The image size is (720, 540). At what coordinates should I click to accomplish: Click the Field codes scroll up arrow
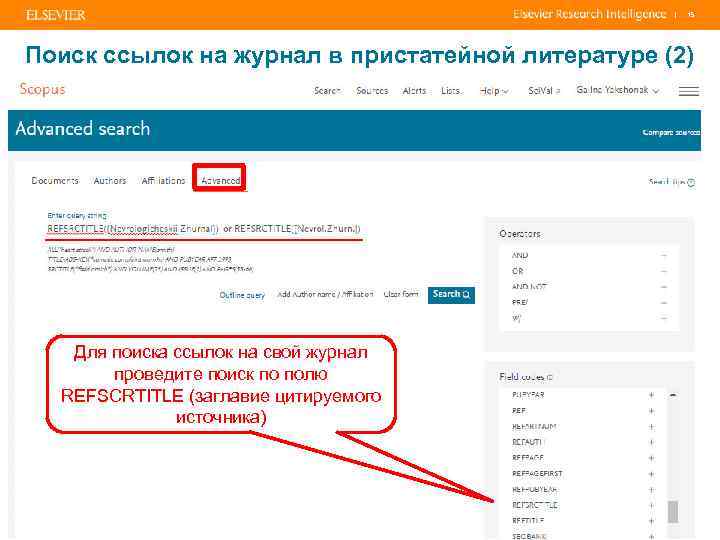[673, 395]
